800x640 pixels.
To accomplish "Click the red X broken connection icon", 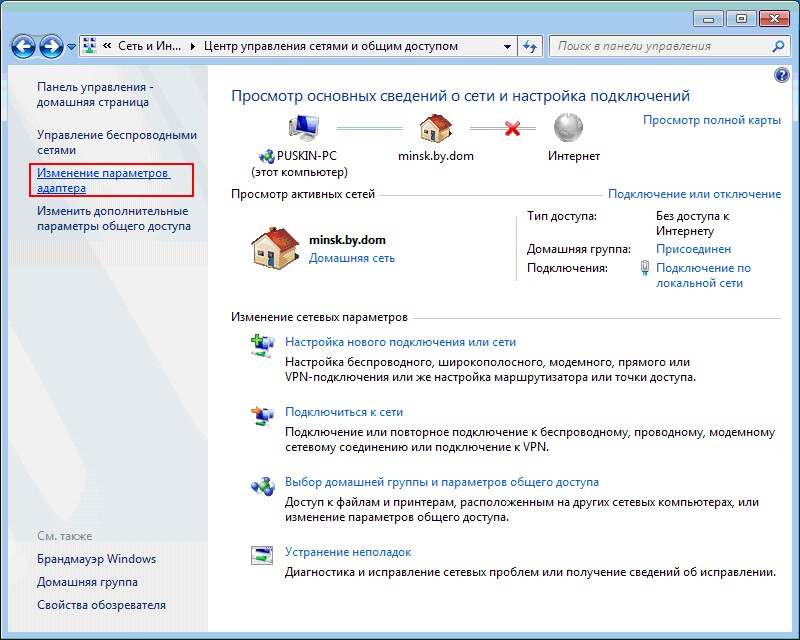I will click(x=514, y=129).
